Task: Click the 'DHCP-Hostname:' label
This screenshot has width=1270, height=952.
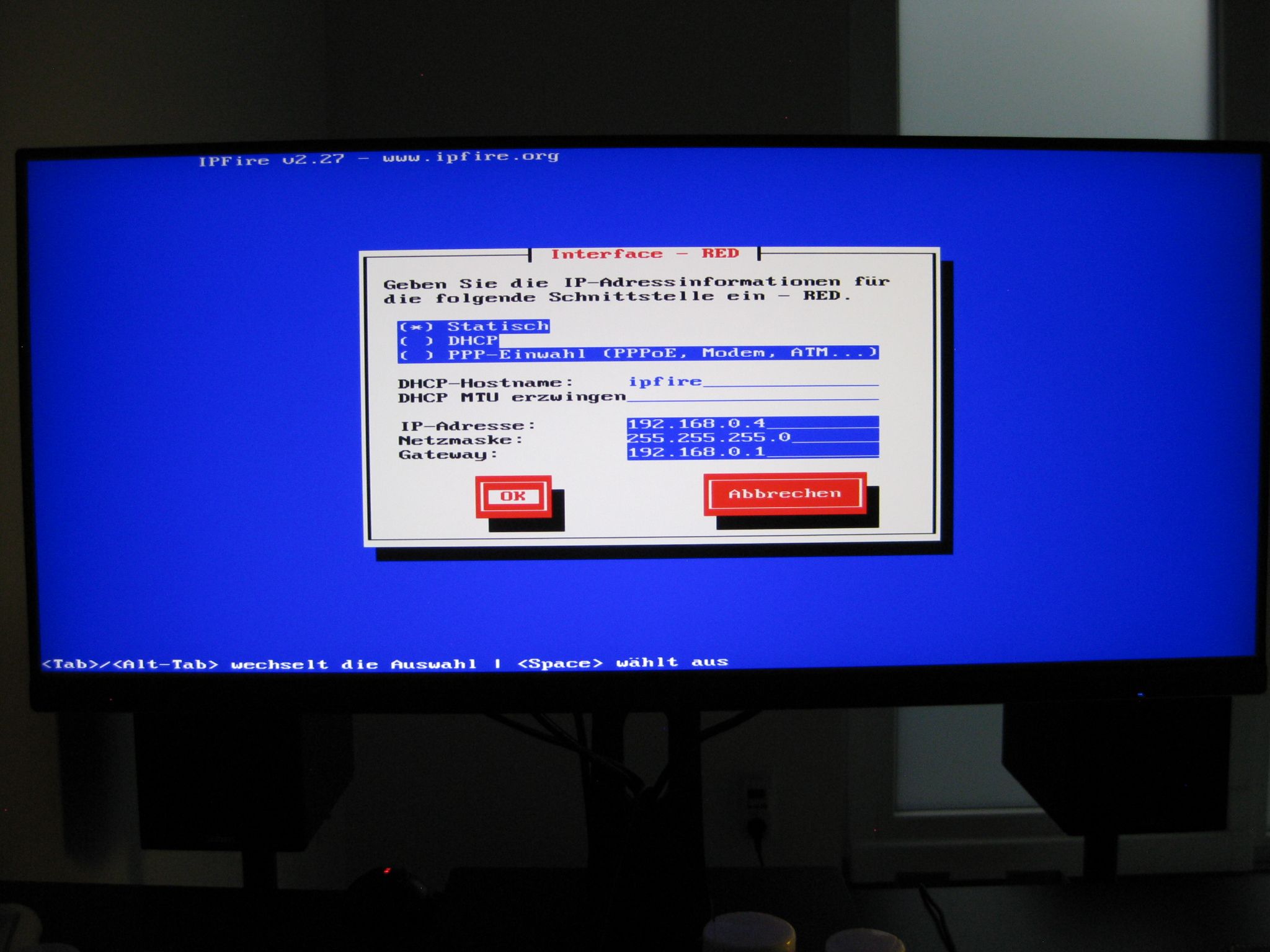Action: click(485, 383)
